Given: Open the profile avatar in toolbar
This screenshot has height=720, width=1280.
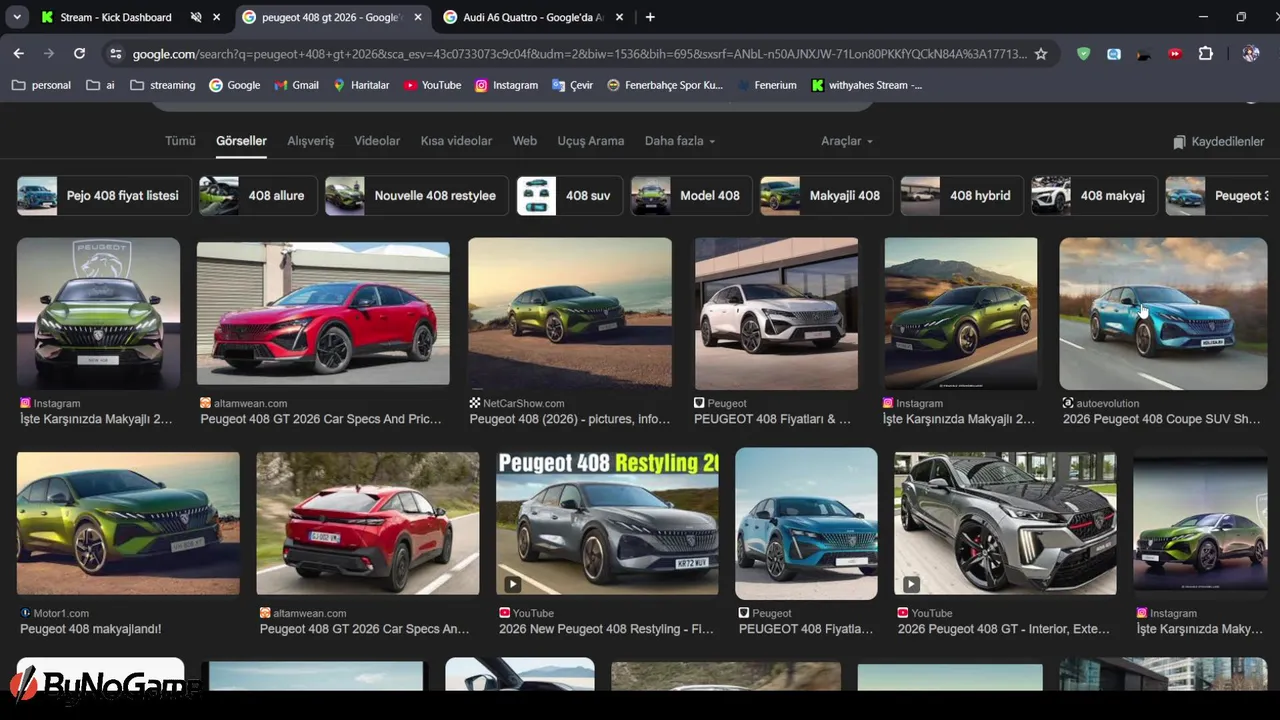Looking at the screenshot, I should (1250, 54).
